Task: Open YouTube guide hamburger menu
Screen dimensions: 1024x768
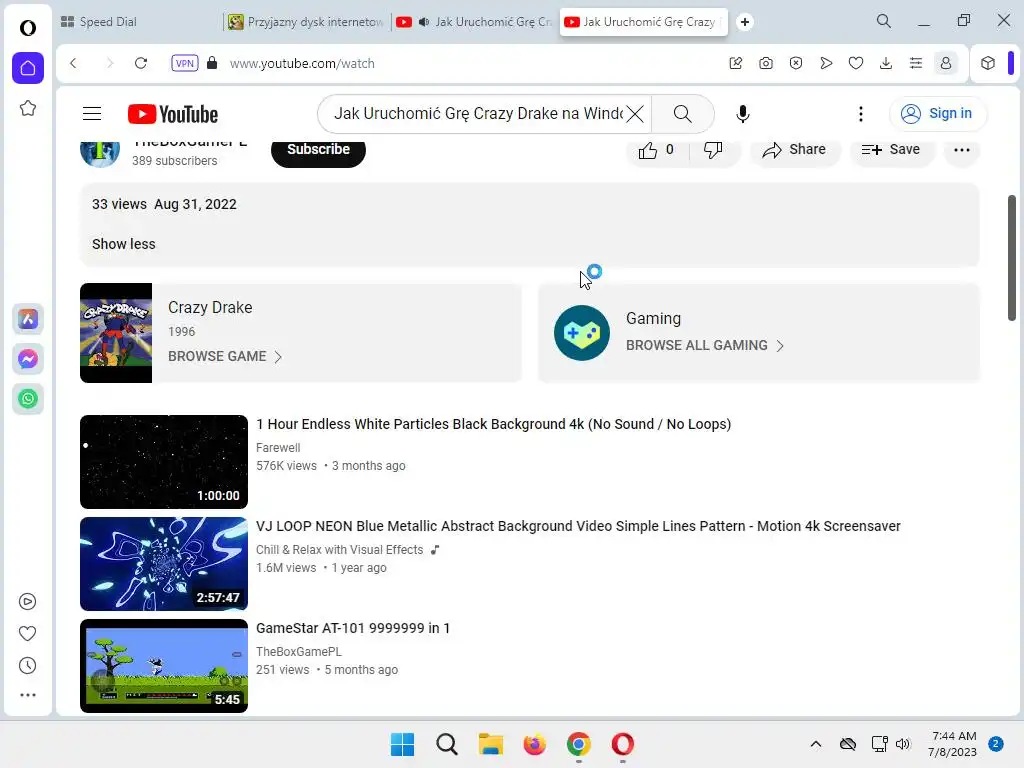Action: (92, 114)
